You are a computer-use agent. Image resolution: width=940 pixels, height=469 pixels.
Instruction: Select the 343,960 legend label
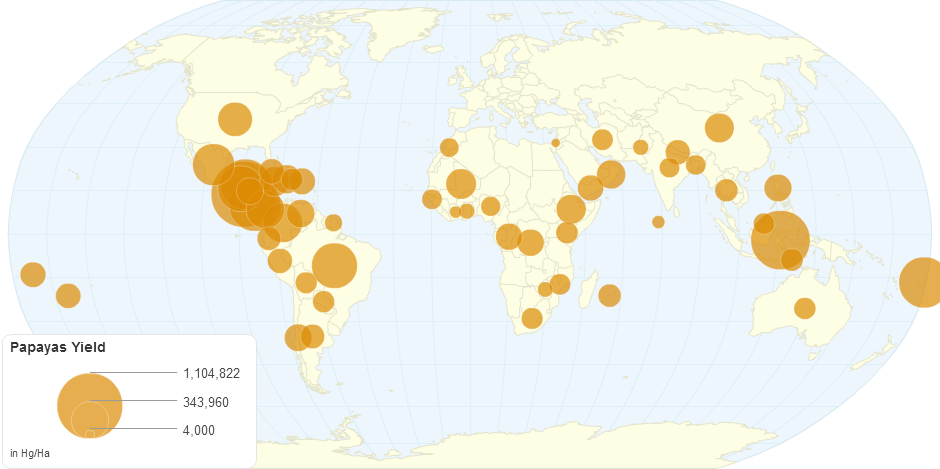point(205,401)
